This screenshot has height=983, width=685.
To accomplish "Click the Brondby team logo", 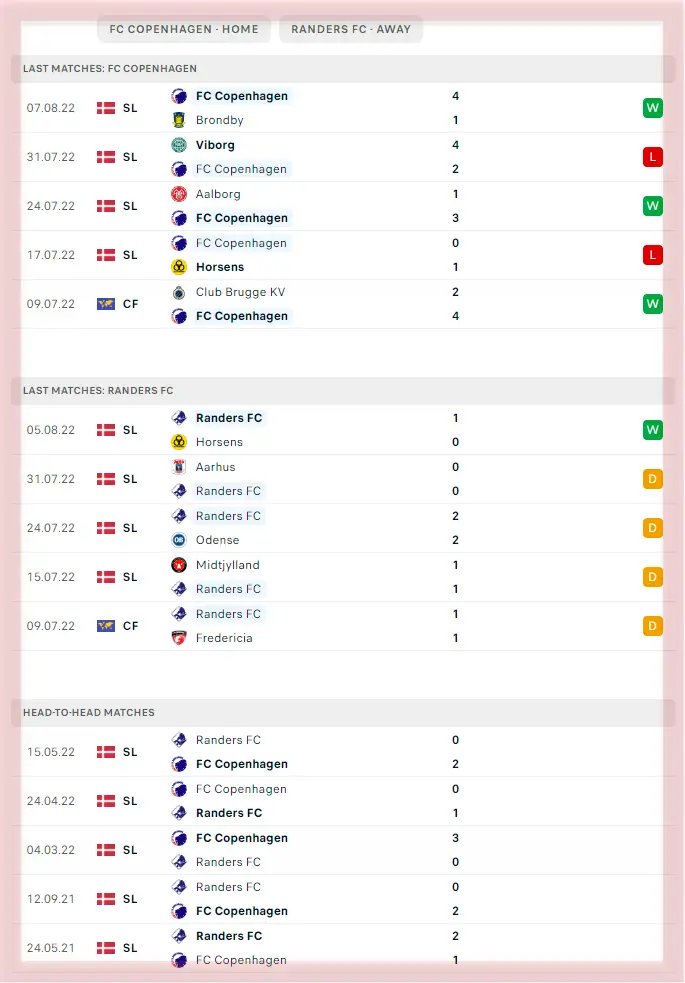I will pos(179,120).
